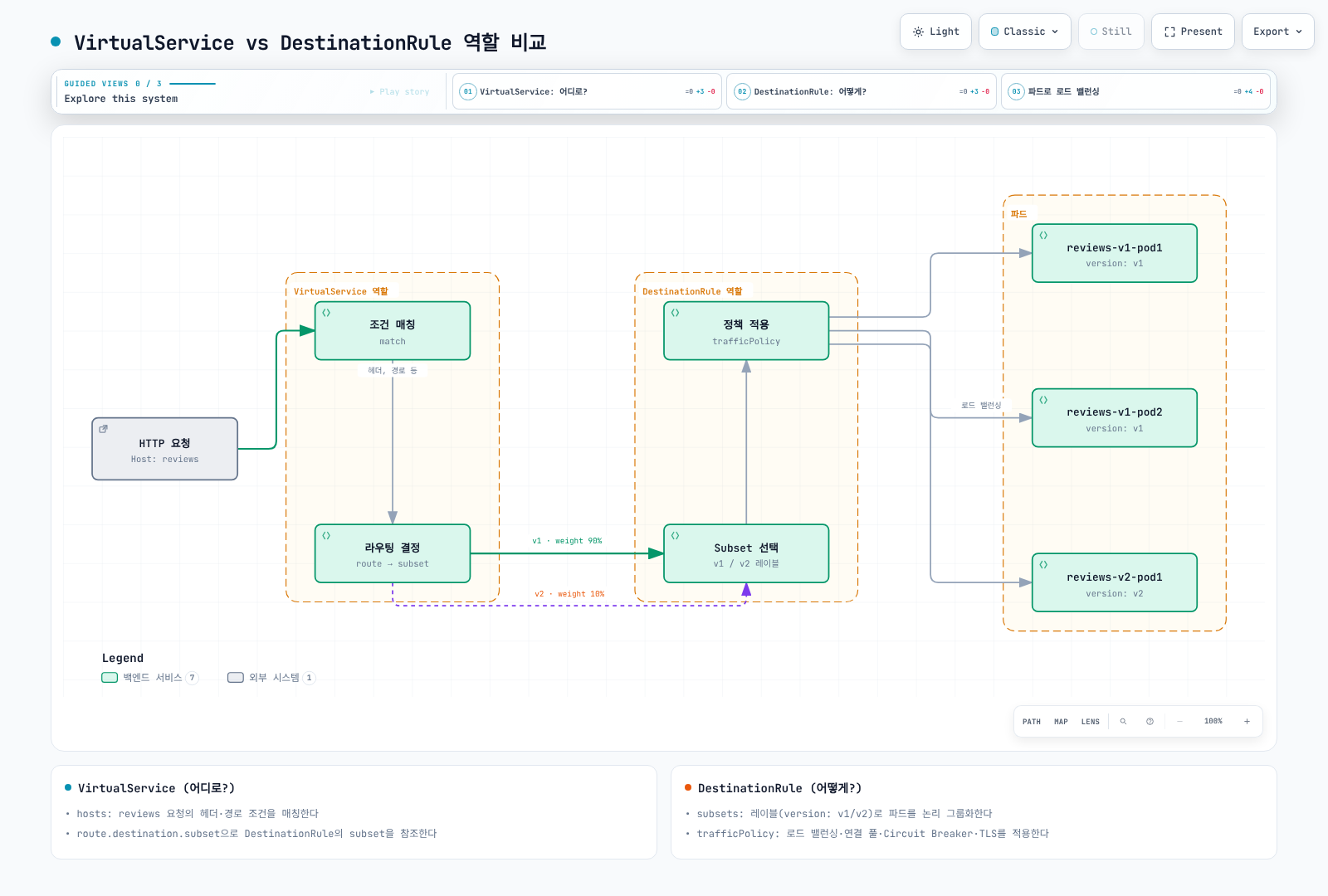Switch to PATH mode
1328x896 pixels.
[1032, 722]
